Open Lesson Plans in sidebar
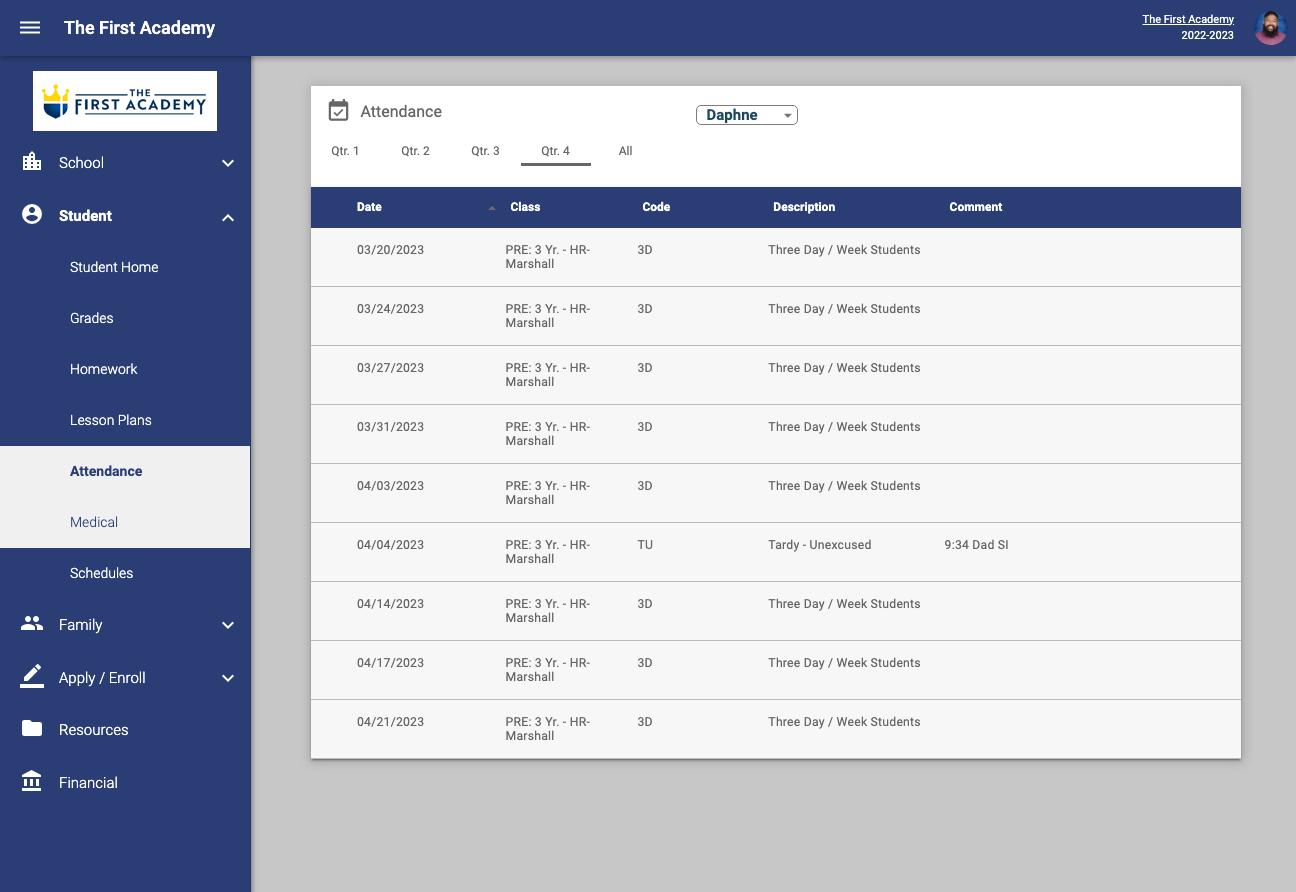 [111, 420]
